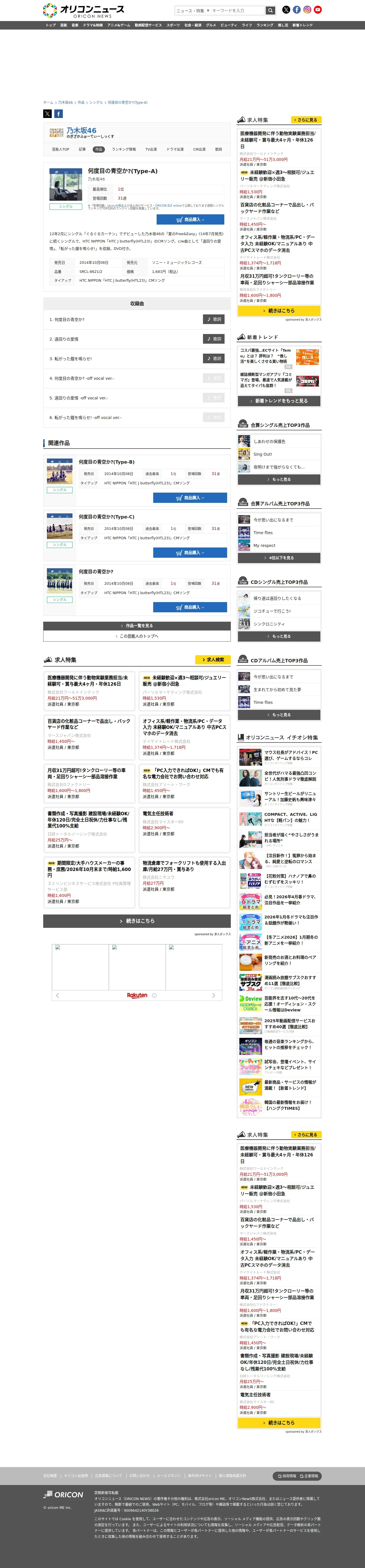Screen dimensions: 365x1568
Task: Click the keyword search input field
Action: coord(238,10)
